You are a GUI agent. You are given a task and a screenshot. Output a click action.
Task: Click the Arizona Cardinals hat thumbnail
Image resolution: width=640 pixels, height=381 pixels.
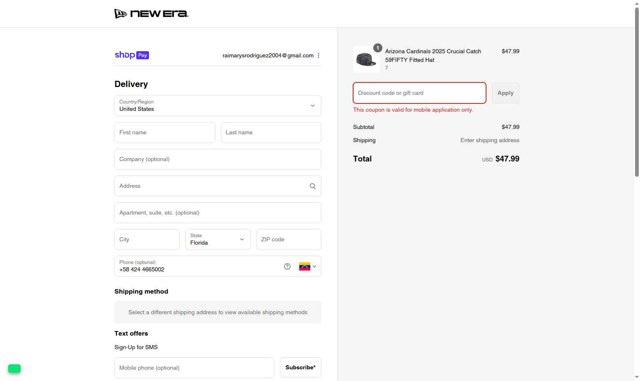pyautogui.click(x=366, y=59)
